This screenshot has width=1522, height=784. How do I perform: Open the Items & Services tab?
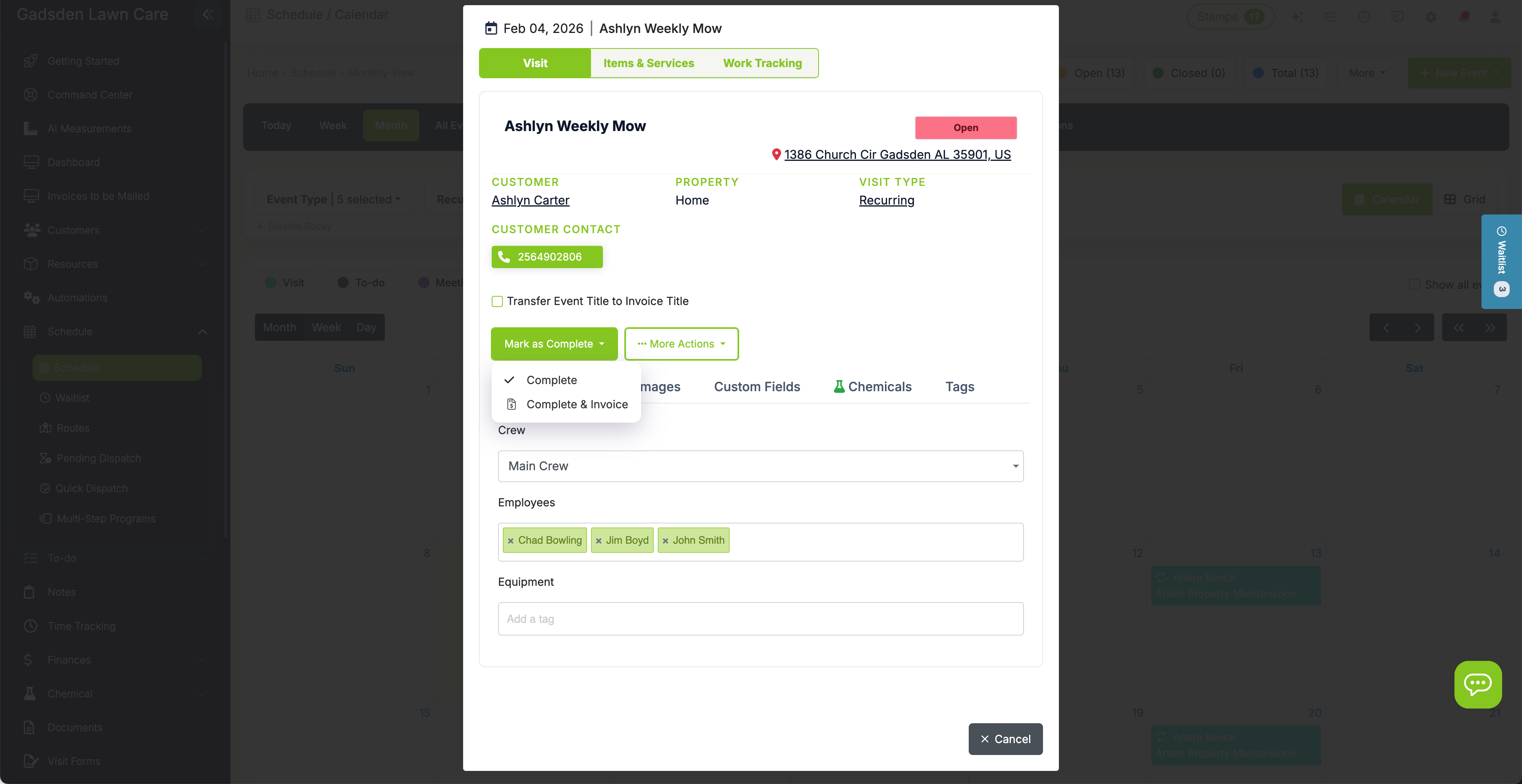pyautogui.click(x=648, y=63)
